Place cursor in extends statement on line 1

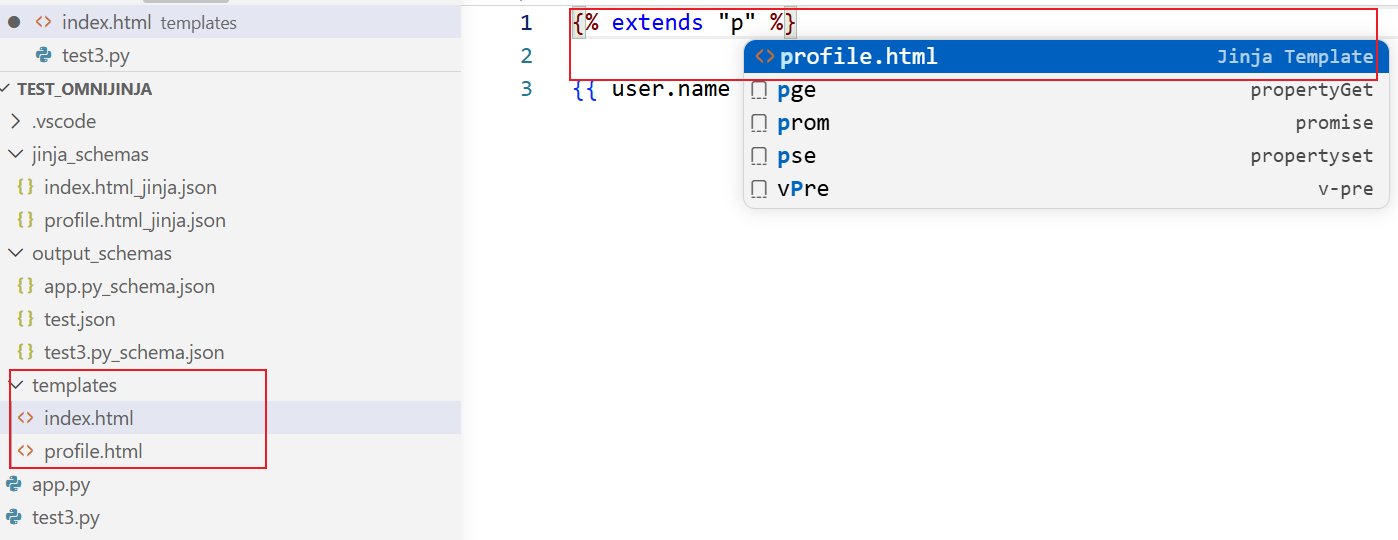click(x=684, y=23)
